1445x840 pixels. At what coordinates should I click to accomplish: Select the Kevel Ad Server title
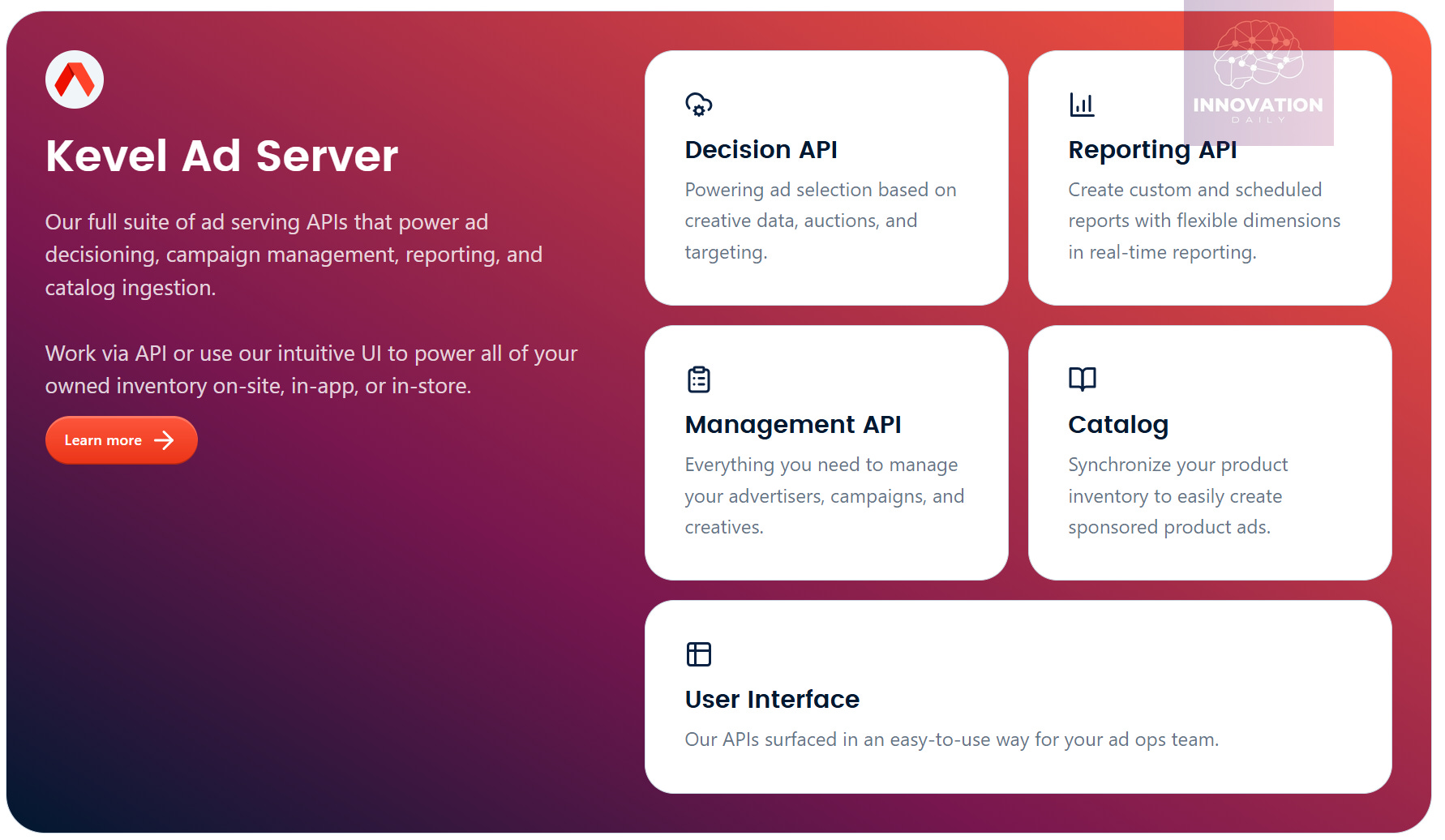pyautogui.click(x=221, y=156)
